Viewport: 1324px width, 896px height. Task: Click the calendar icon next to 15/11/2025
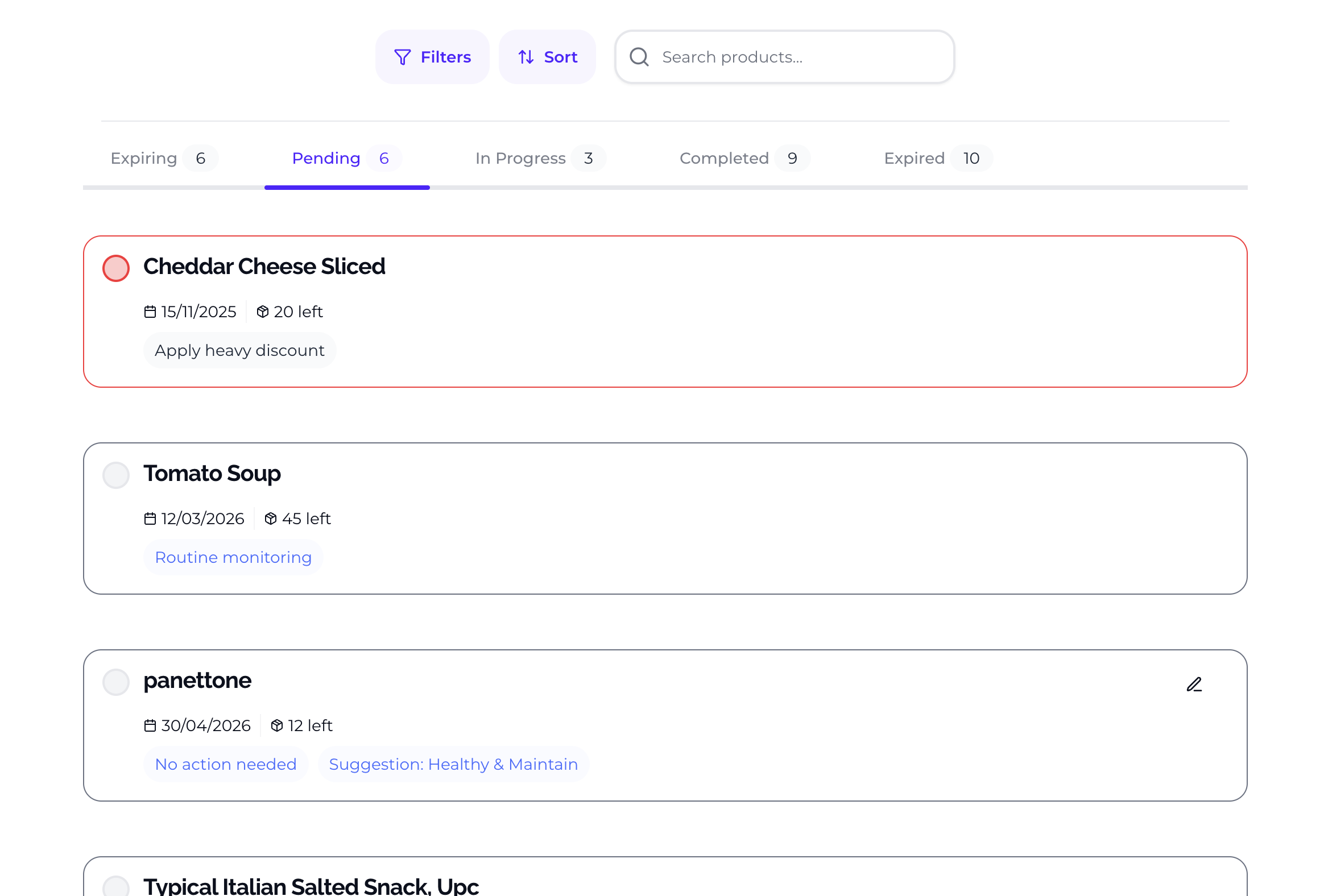(150, 312)
